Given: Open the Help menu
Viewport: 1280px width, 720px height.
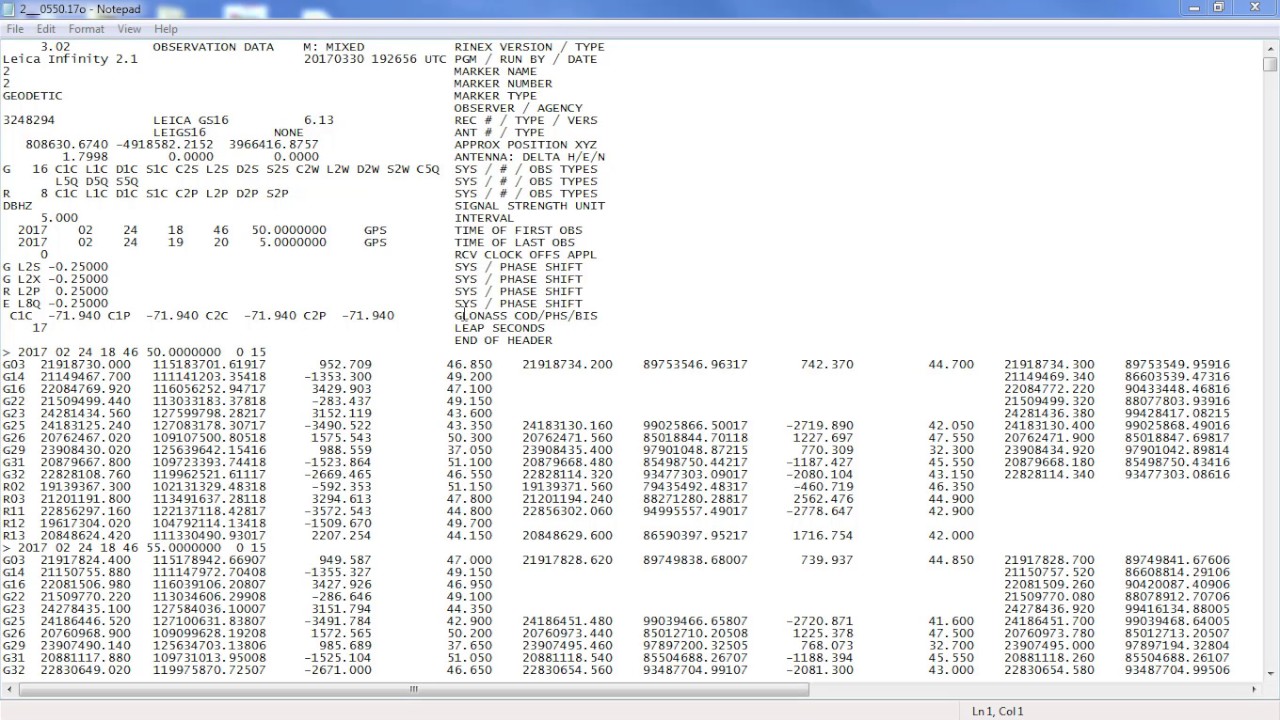Looking at the screenshot, I should coord(166,29).
